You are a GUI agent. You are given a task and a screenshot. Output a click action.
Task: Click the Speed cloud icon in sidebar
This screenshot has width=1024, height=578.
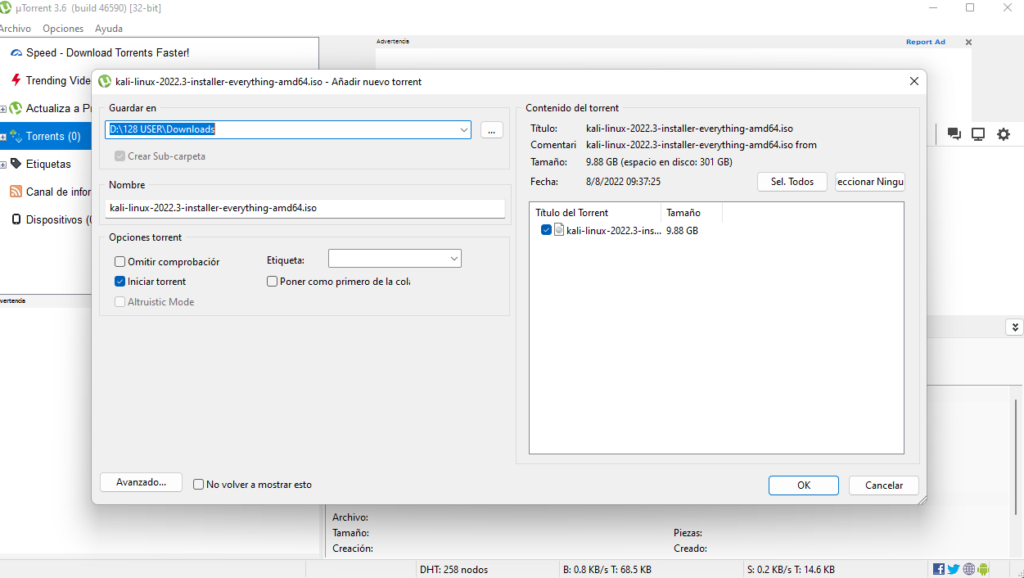pos(16,53)
